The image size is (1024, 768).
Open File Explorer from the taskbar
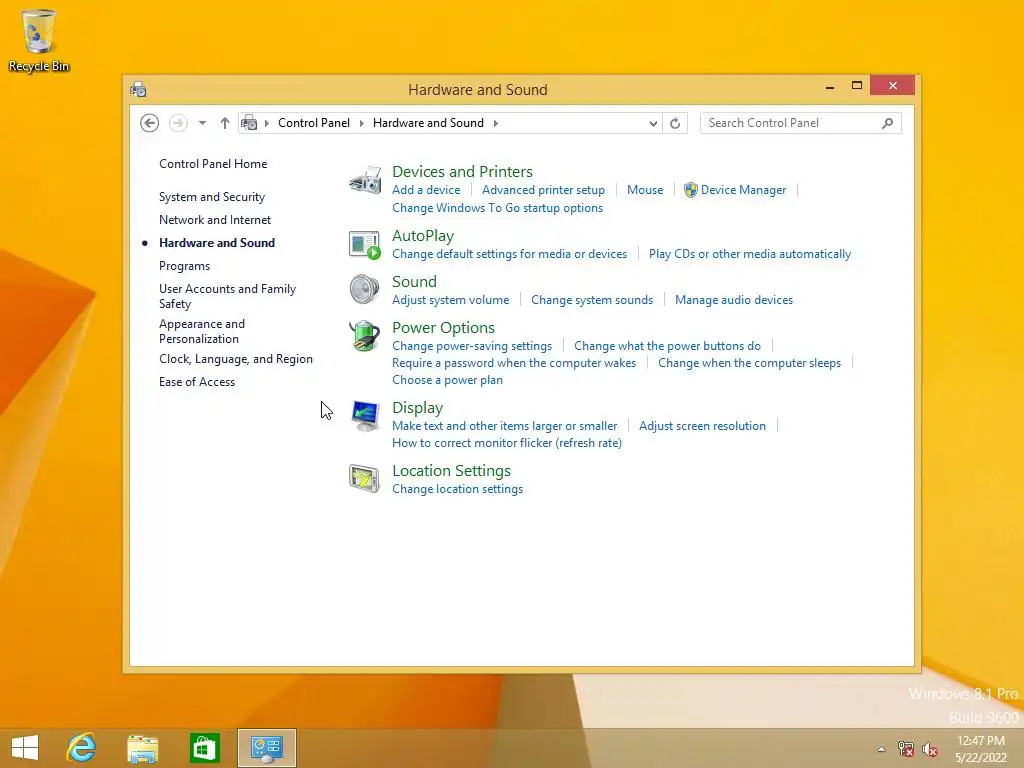click(x=142, y=748)
